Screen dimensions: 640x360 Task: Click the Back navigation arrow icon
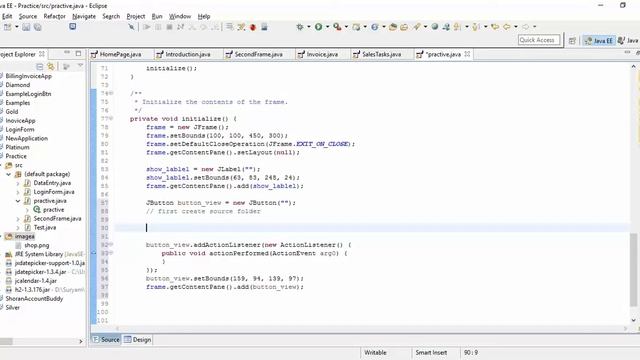click(507, 27)
